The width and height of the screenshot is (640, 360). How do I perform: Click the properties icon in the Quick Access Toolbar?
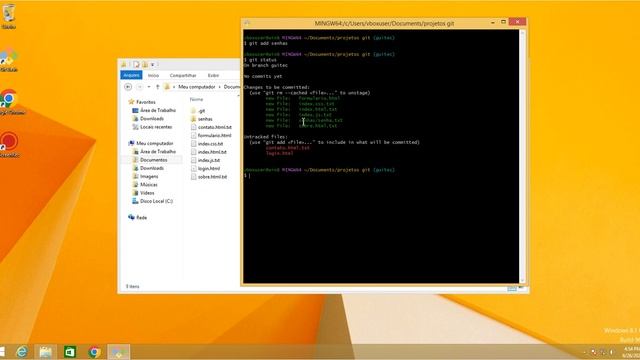(x=136, y=64)
